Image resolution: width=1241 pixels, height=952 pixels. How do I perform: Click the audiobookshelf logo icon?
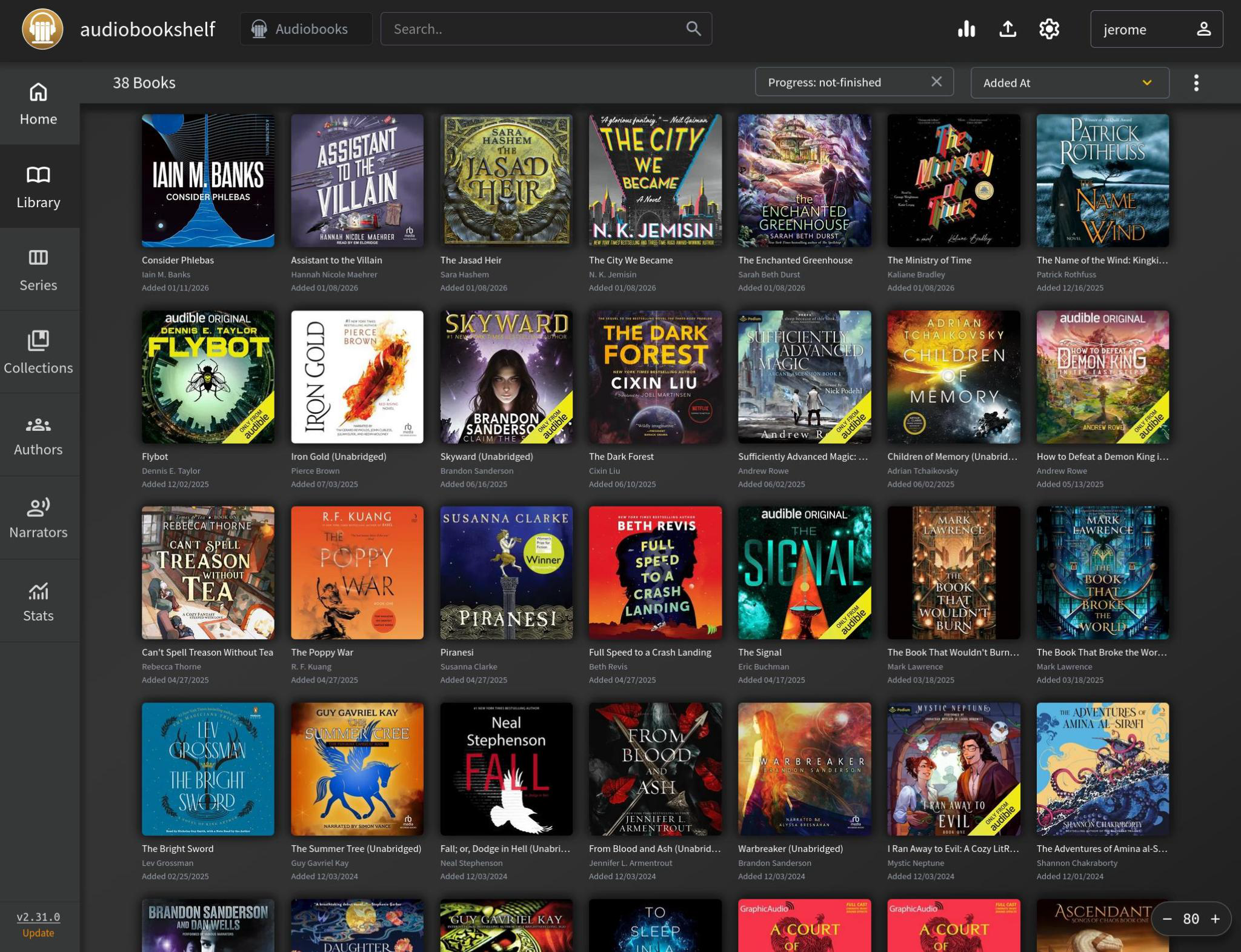point(42,29)
